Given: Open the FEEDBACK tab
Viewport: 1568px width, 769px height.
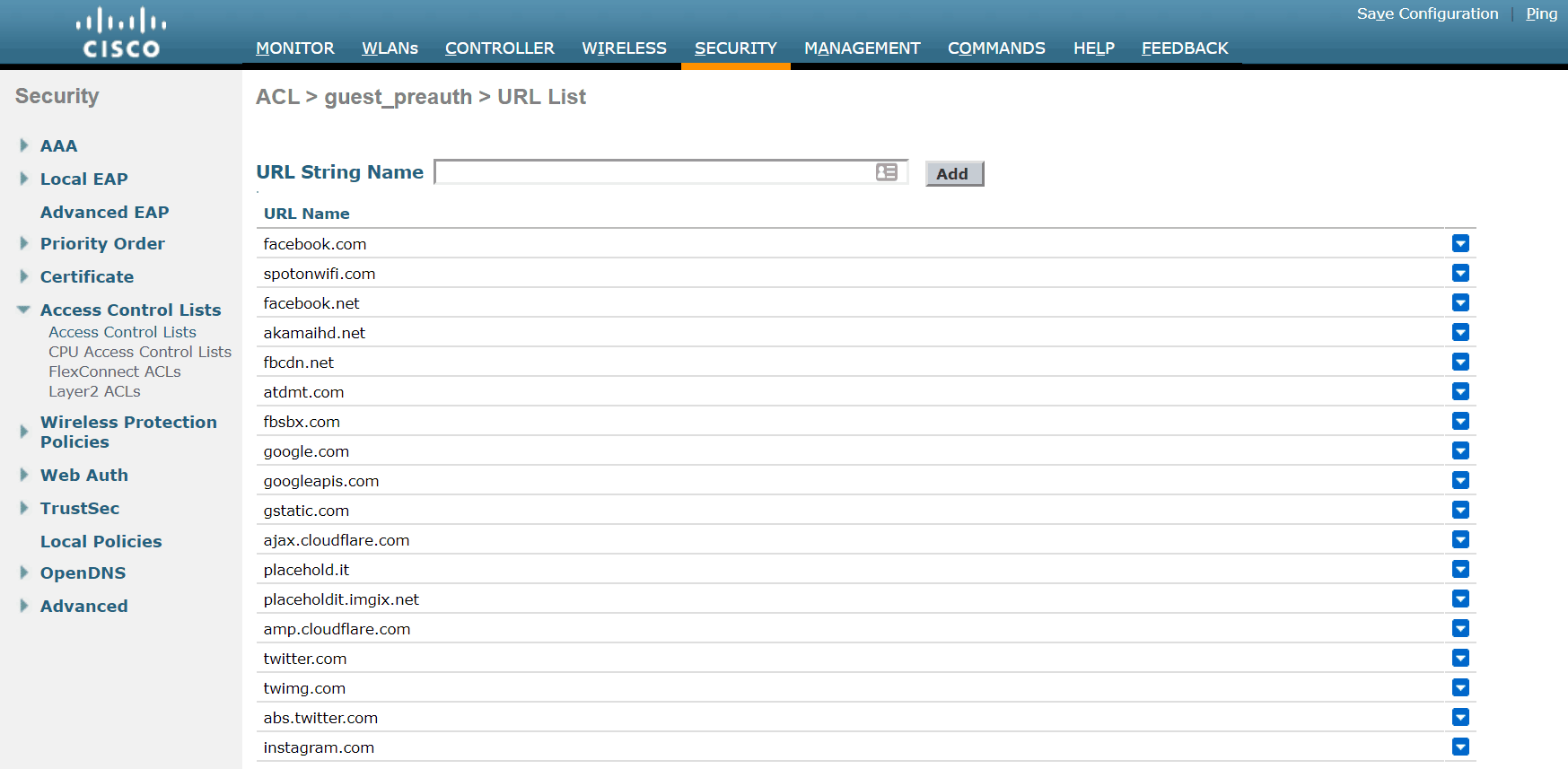Looking at the screenshot, I should (x=1185, y=48).
